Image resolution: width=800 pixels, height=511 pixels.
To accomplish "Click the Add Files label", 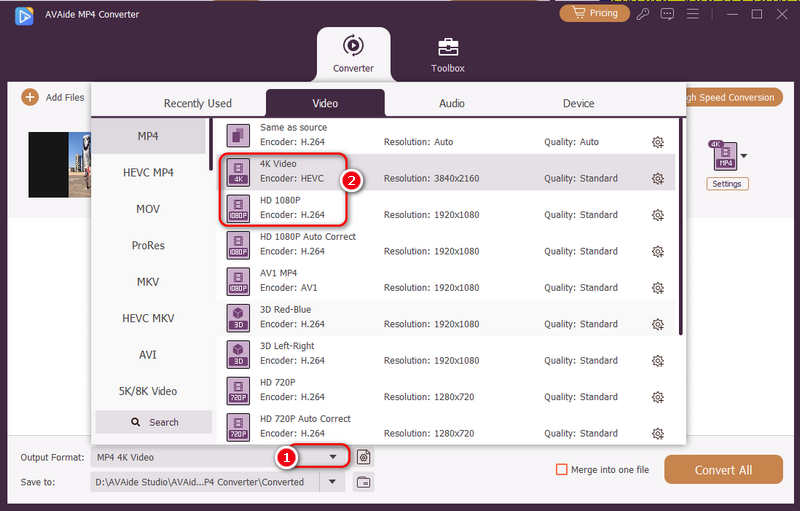I will click(x=65, y=97).
